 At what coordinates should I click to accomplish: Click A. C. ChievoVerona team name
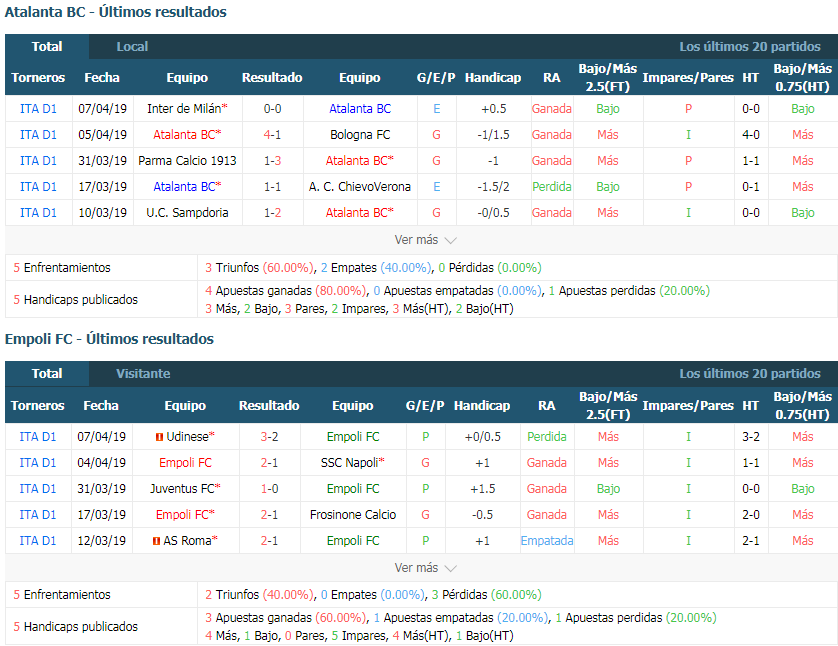tap(360, 186)
